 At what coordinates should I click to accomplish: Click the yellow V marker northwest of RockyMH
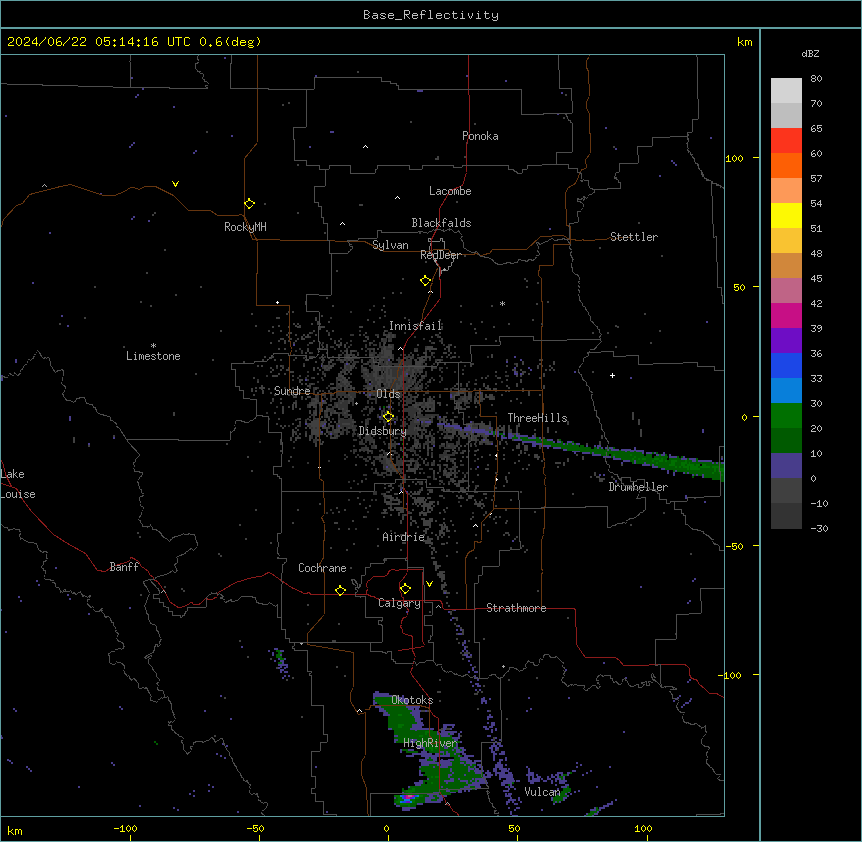point(175,184)
